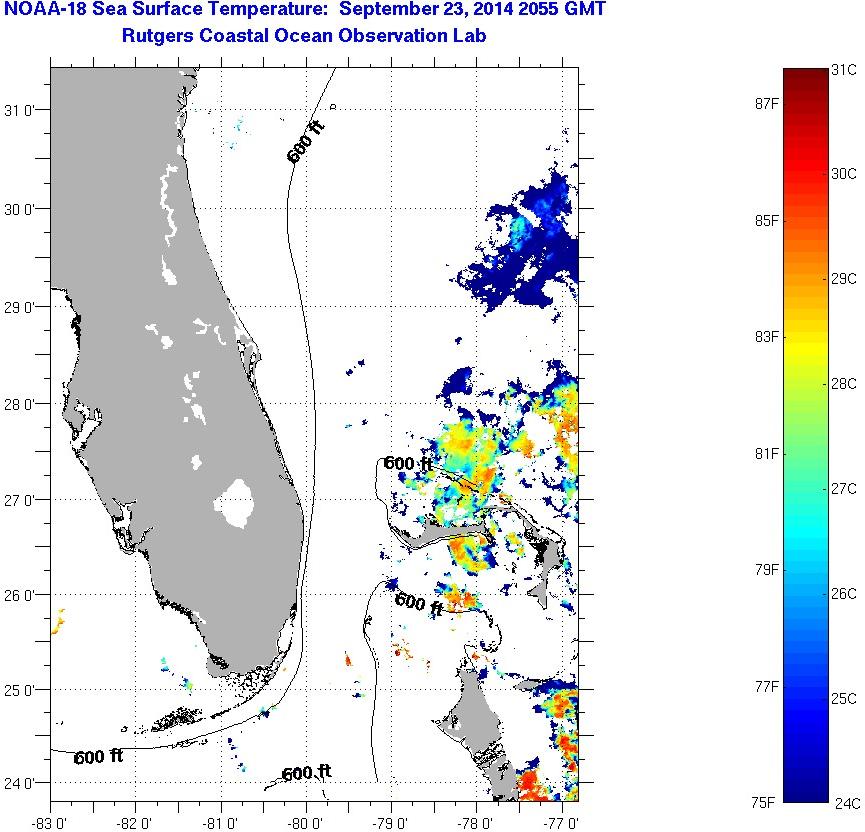Viewport: 865px width, 832px height.
Task: Click the dark red top of the colorbar
Action: click(x=804, y=75)
